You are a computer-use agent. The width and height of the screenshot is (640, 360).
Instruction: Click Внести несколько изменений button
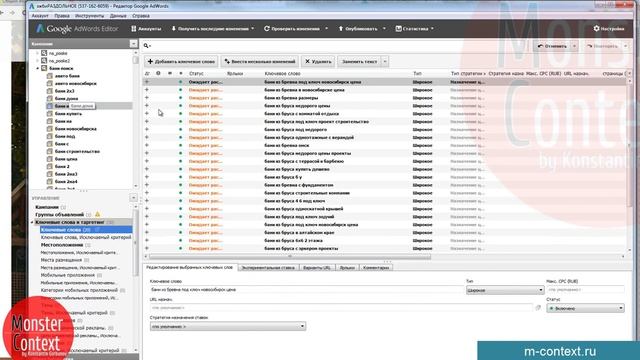tap(260, 62)
